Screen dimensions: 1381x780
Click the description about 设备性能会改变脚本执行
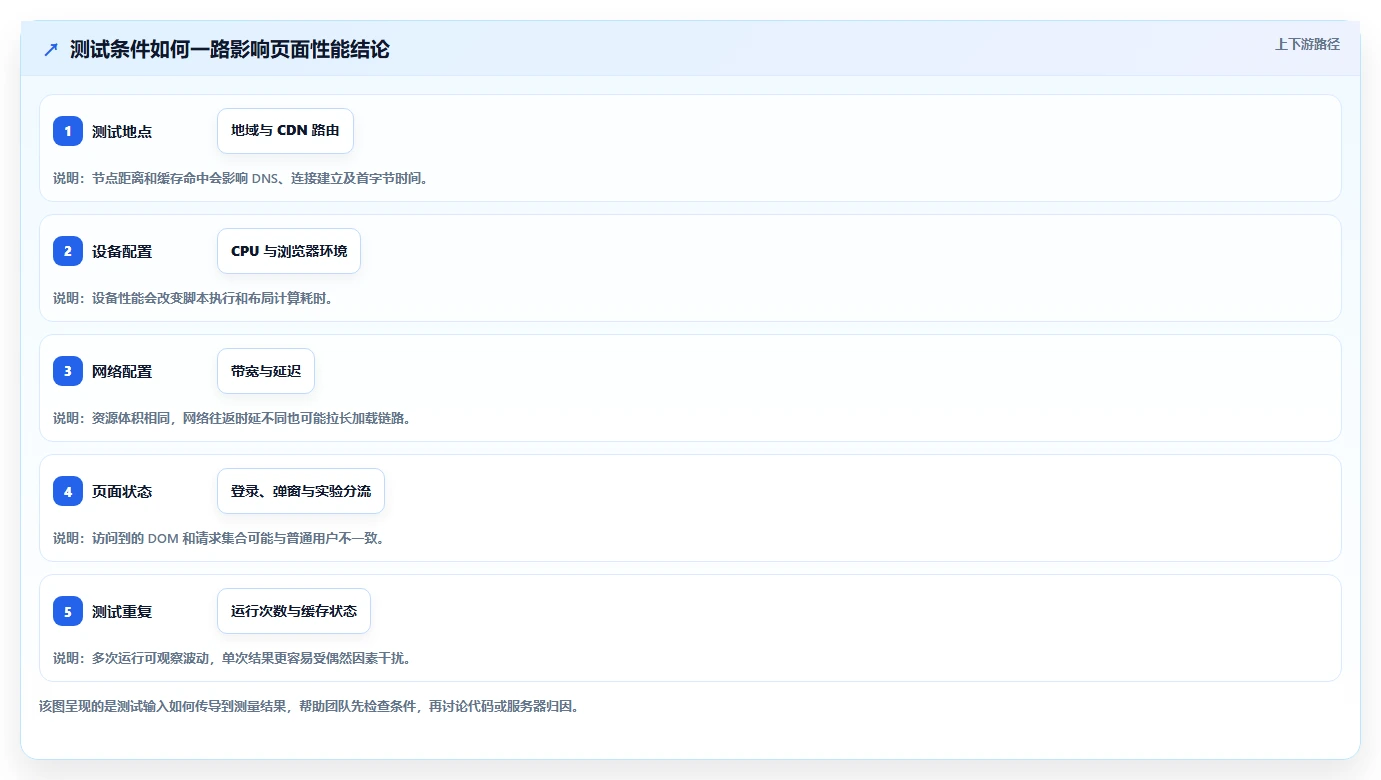point(193,298)
